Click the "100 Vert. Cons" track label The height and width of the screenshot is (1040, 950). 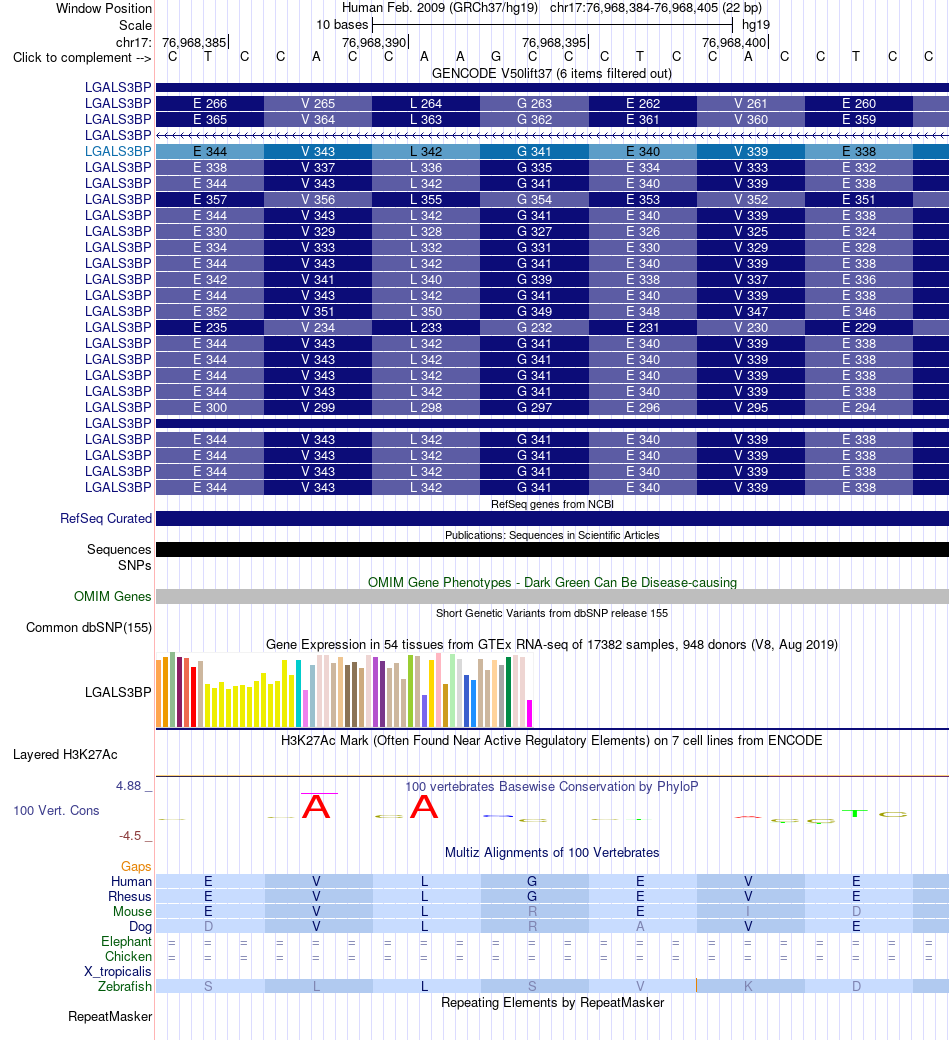click(56, 811)
